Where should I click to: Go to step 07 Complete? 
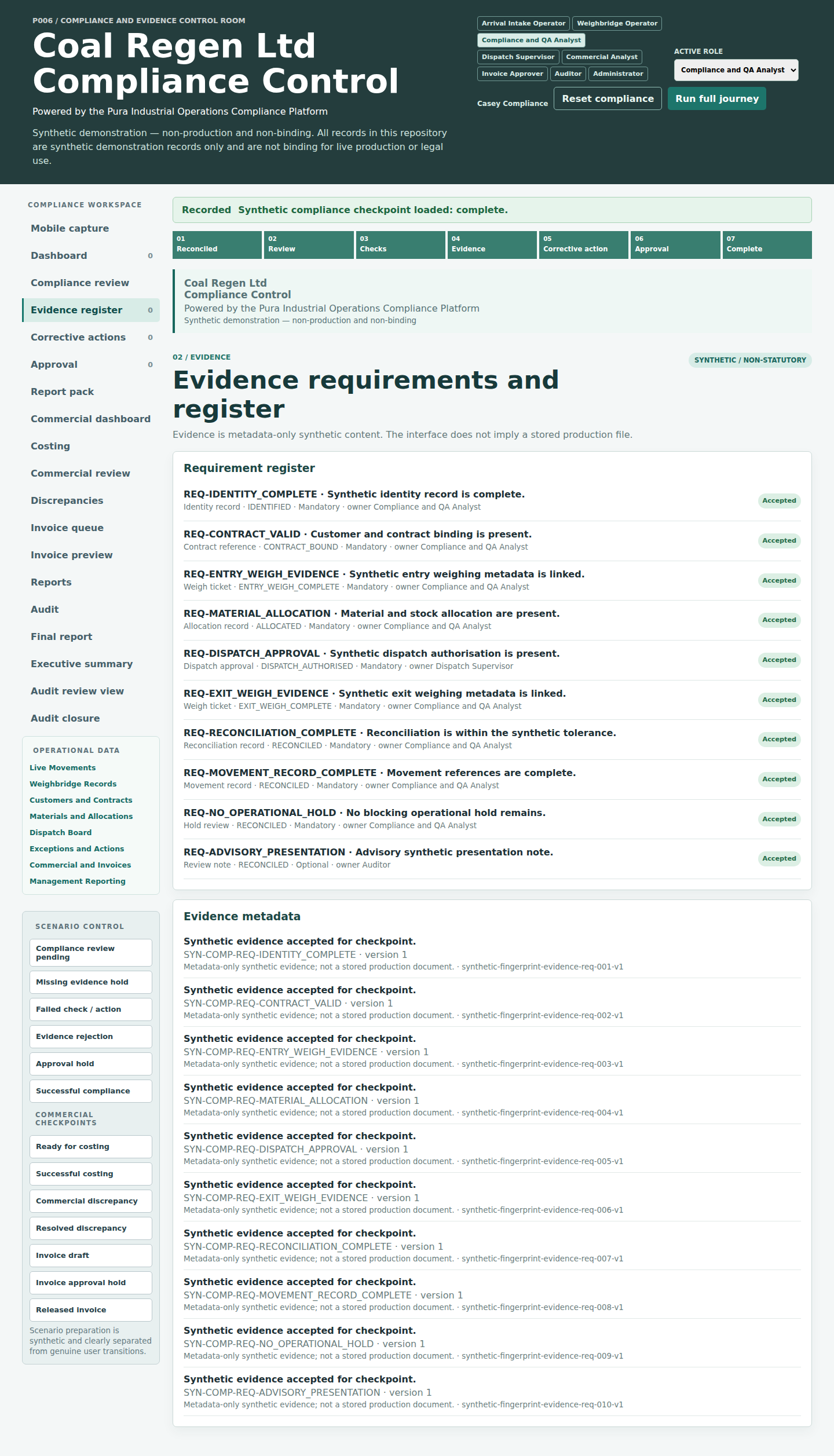(767, 244)
